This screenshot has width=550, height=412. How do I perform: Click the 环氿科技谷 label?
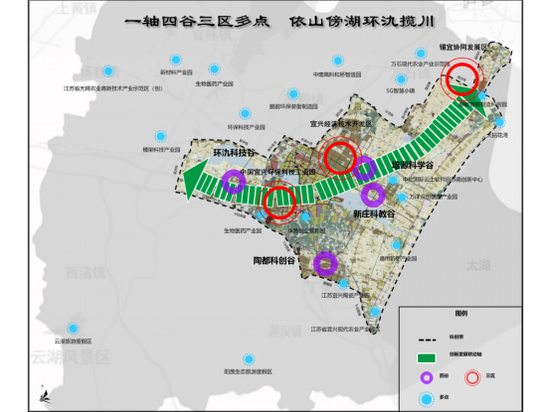pyautogui.click(x=234, y=153)
